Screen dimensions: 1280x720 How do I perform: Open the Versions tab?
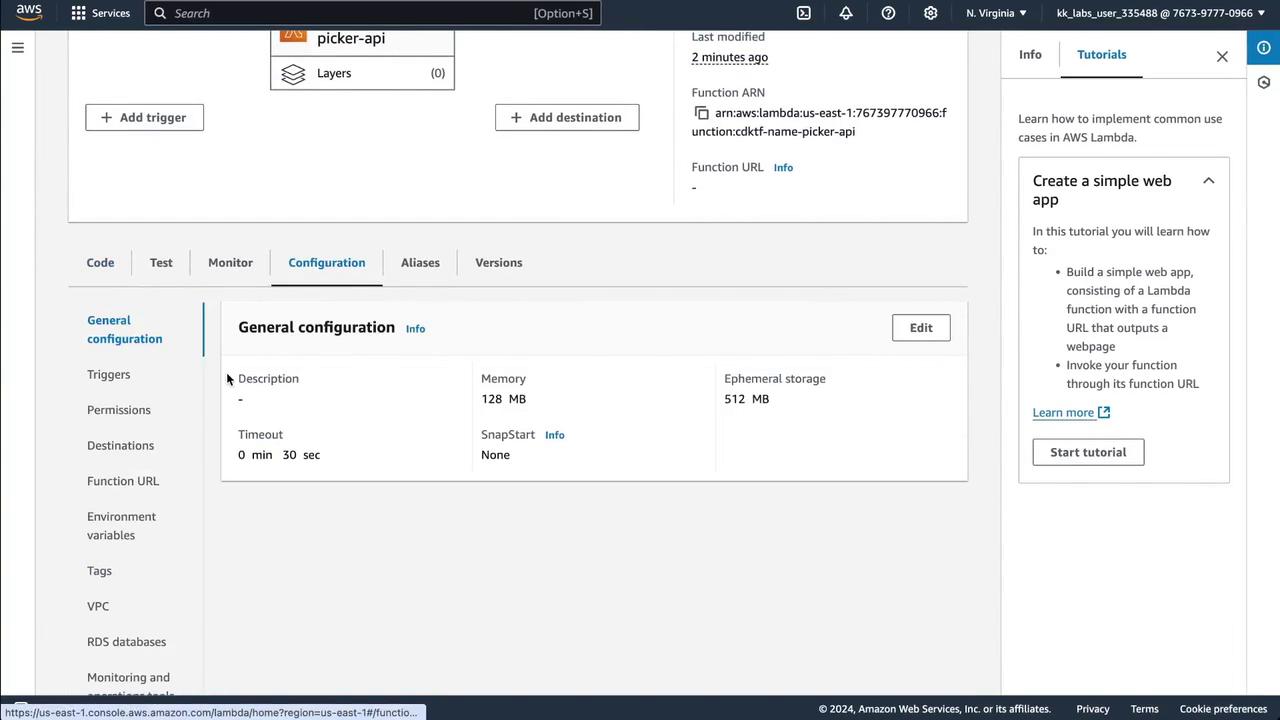tap(499, 262)
